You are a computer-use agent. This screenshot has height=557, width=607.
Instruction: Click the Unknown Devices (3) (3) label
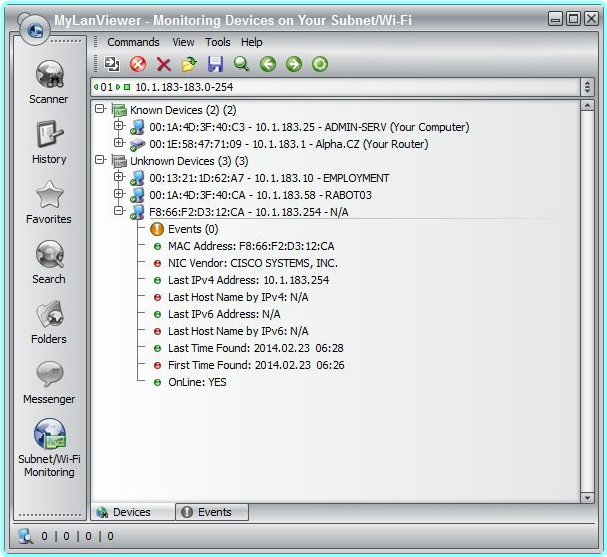tap(189, 161)
